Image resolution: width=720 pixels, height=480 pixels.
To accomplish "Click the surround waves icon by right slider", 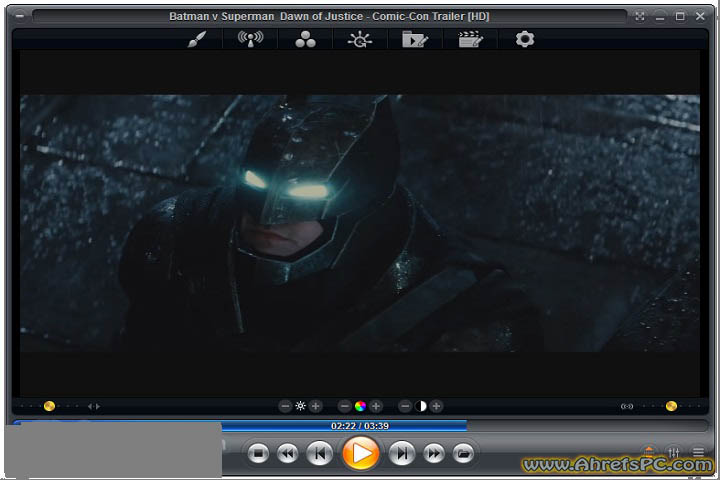I will click(x=627, y=407).
